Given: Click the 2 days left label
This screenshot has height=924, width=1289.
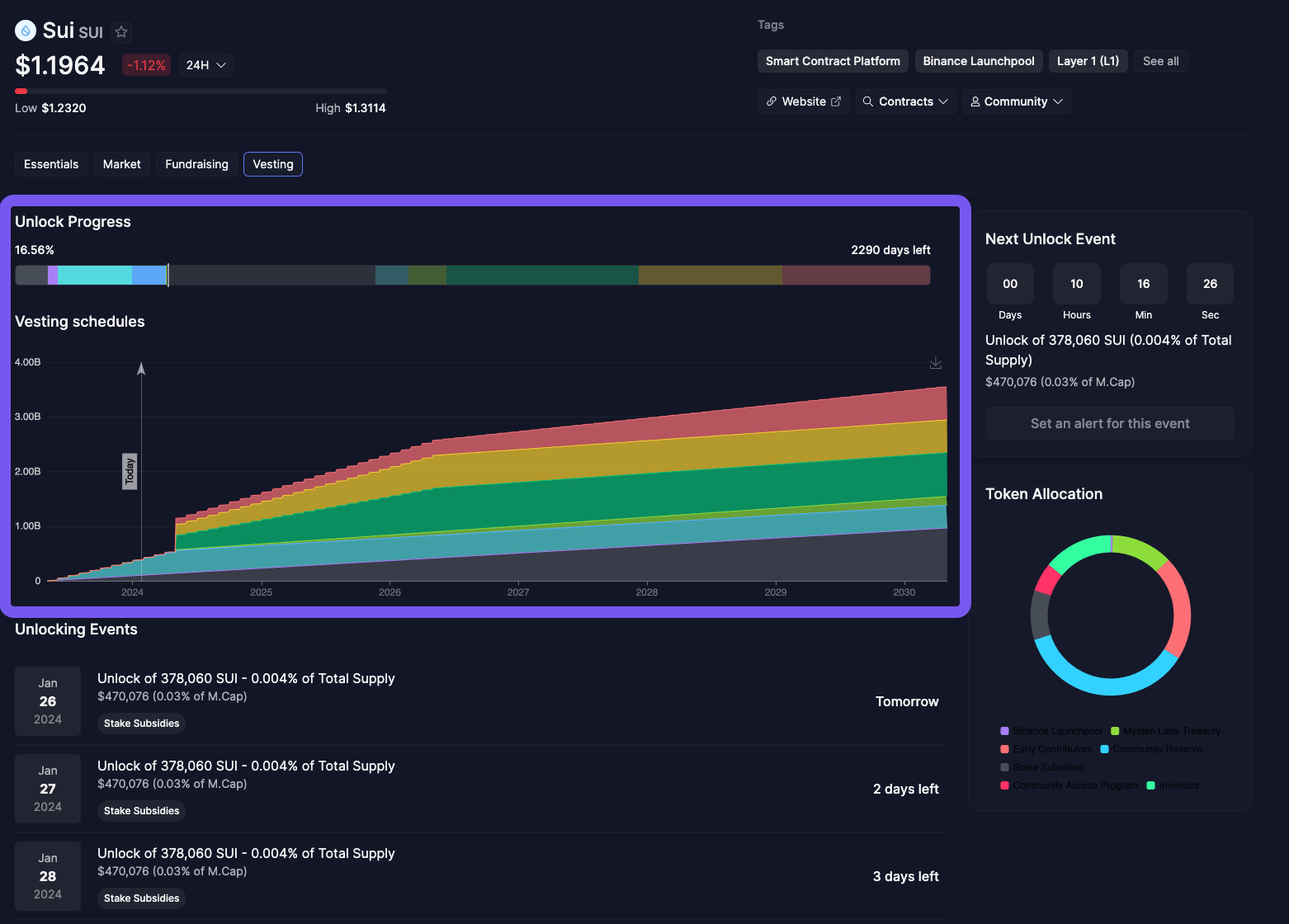Looking at the screenshot, I should (906, 789).
